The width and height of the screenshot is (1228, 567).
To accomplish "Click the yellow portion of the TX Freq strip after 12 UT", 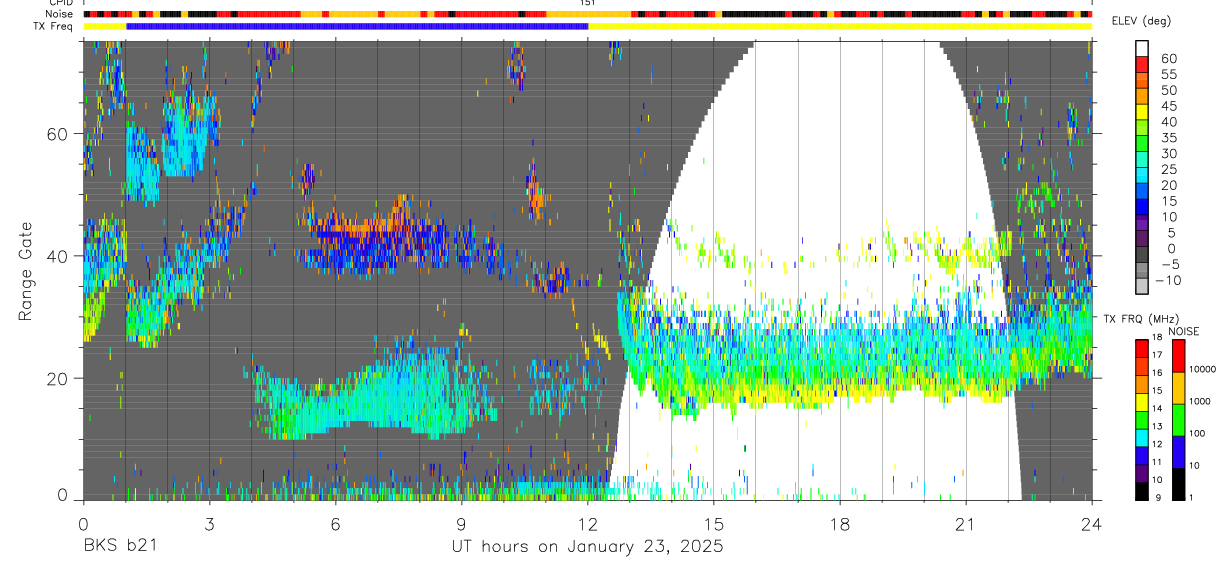I will (840, 26).
